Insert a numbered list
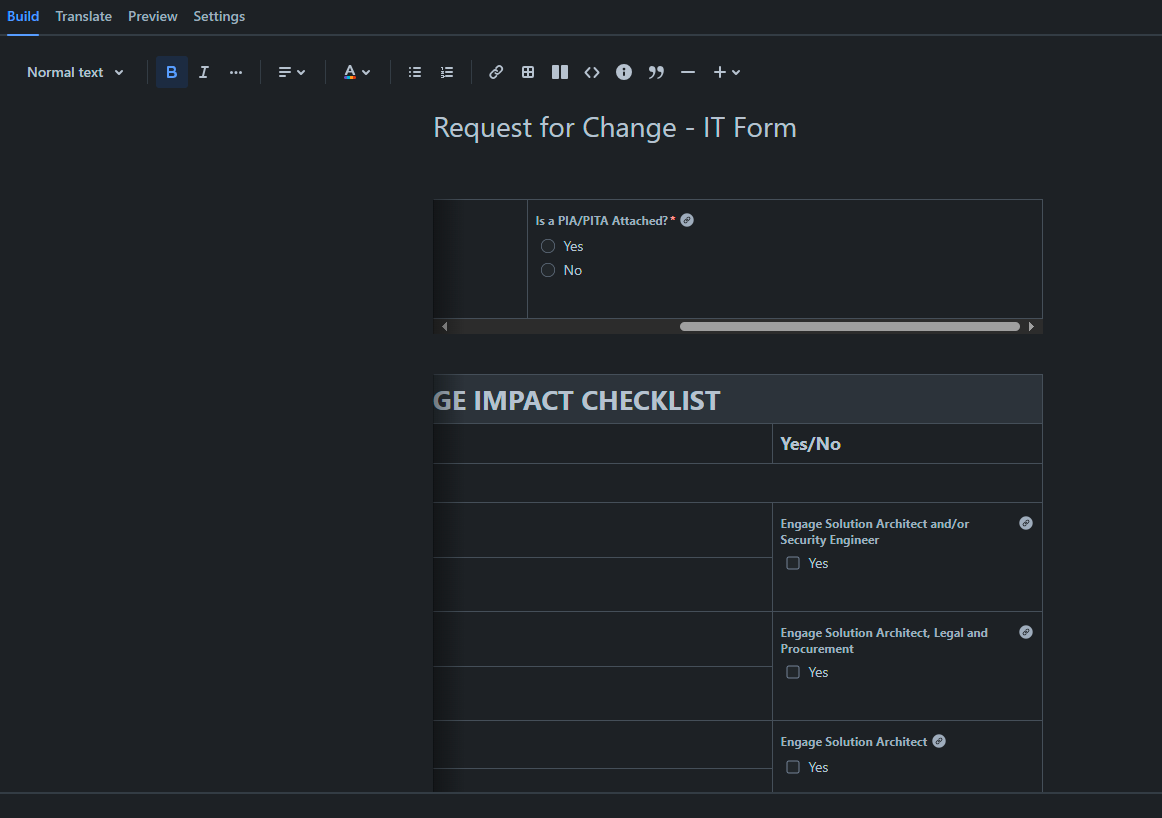The width and height of the screenshot is (1162, 818). tap(446, 72)
